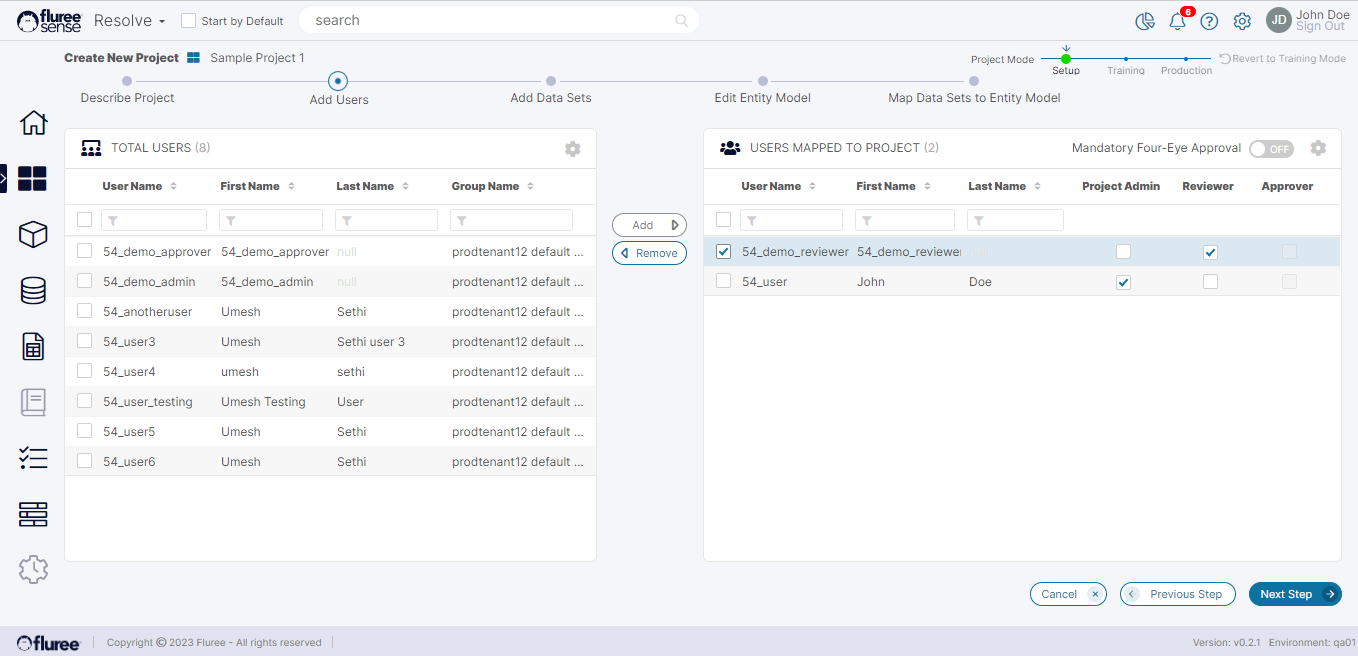
Task: Click the Next Step button
Action: point(1295,594)
